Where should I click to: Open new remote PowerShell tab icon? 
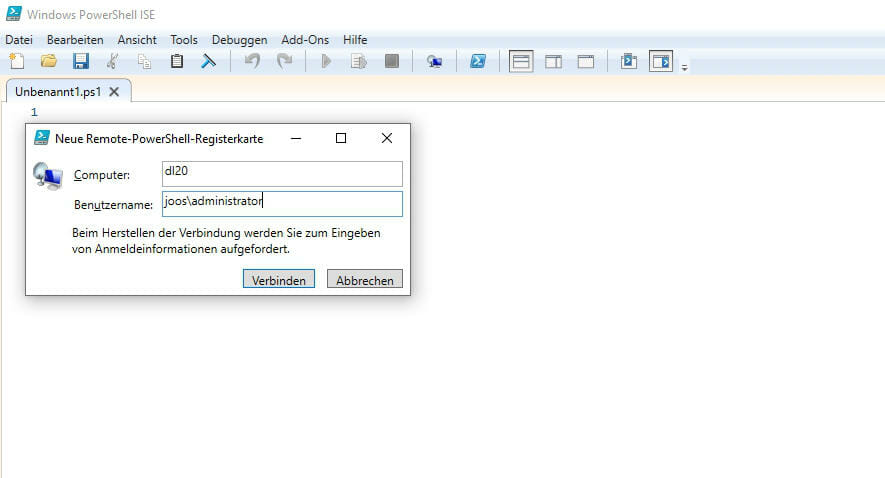[434, 62]
